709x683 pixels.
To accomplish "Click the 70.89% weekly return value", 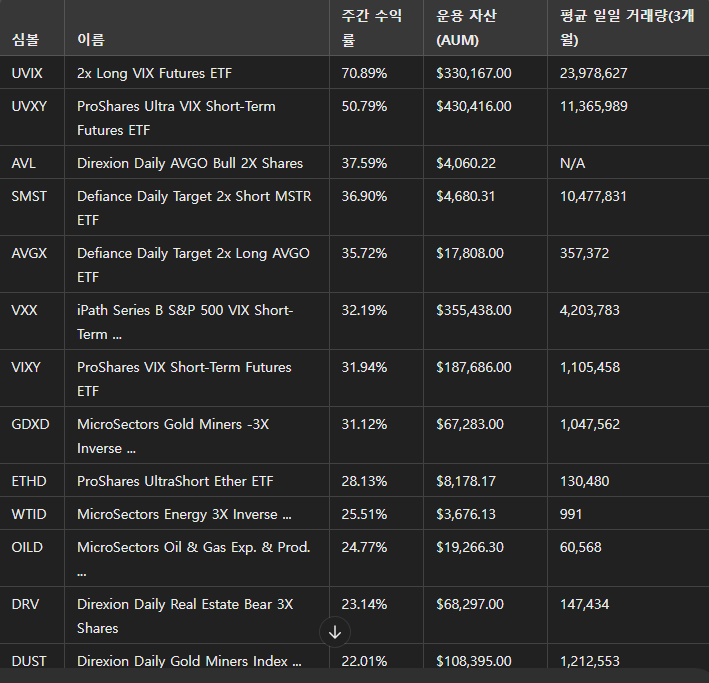I will coord(364,73).
